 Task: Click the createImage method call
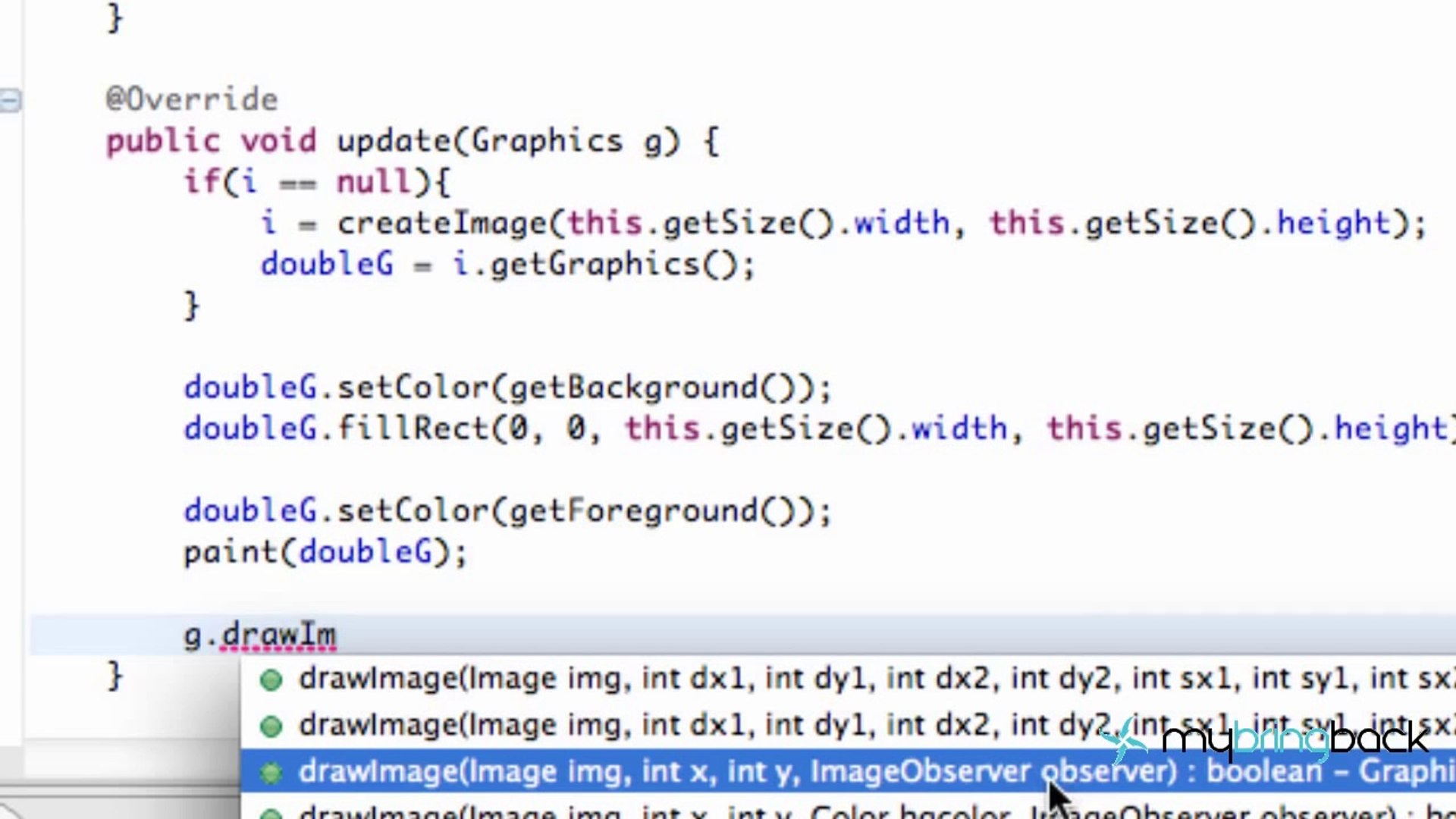tap(442, 223)
